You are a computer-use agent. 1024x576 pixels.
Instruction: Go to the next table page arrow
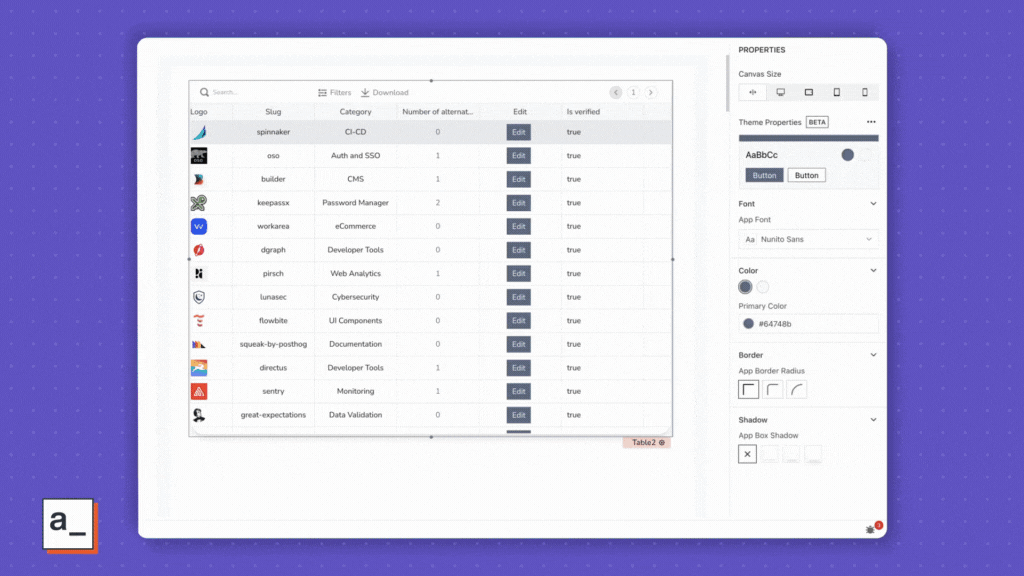(651, 92)
